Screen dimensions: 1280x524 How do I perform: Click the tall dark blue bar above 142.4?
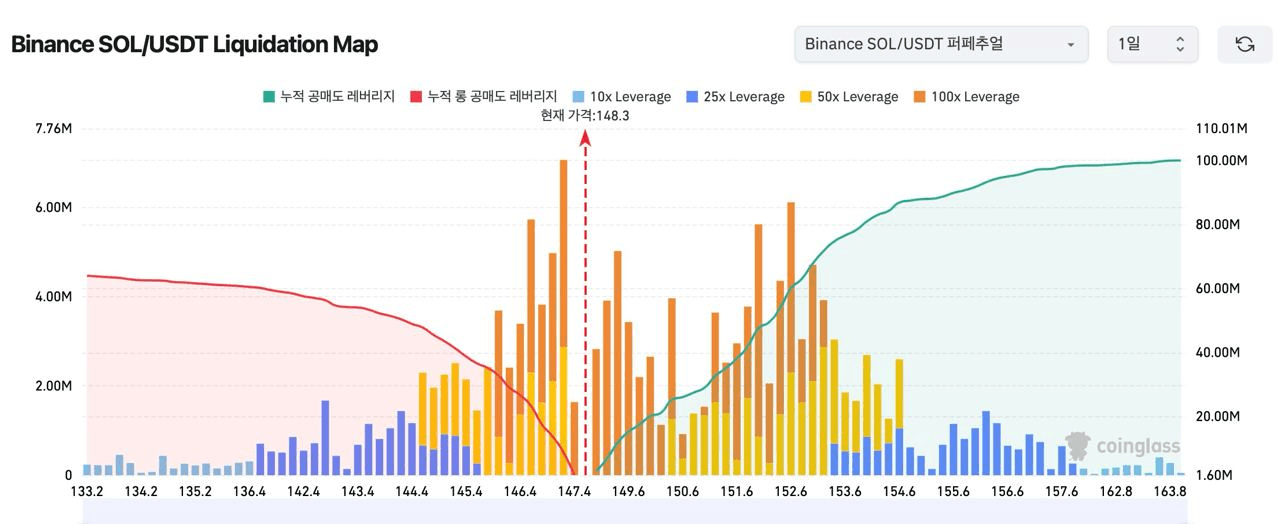point(325,438)
